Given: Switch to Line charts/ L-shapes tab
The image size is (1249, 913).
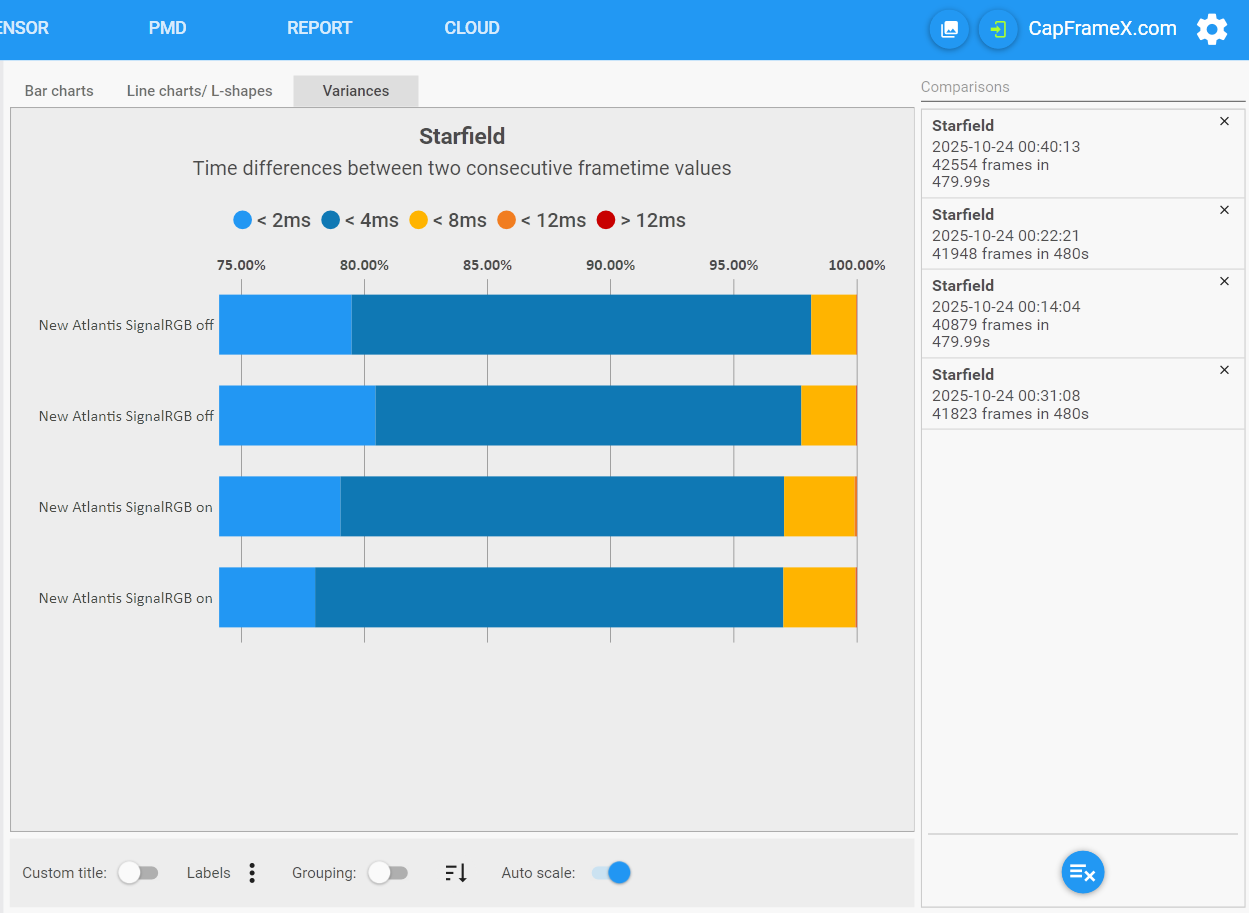Looking at the screenshot, I should 199,91.
